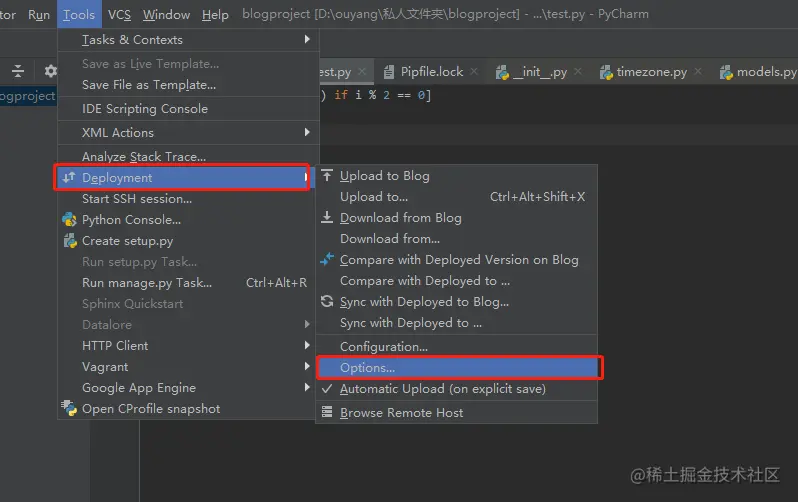798x502 pixels.
Task: Expand the Google App Engine submenu arrow
Action: 307,387
